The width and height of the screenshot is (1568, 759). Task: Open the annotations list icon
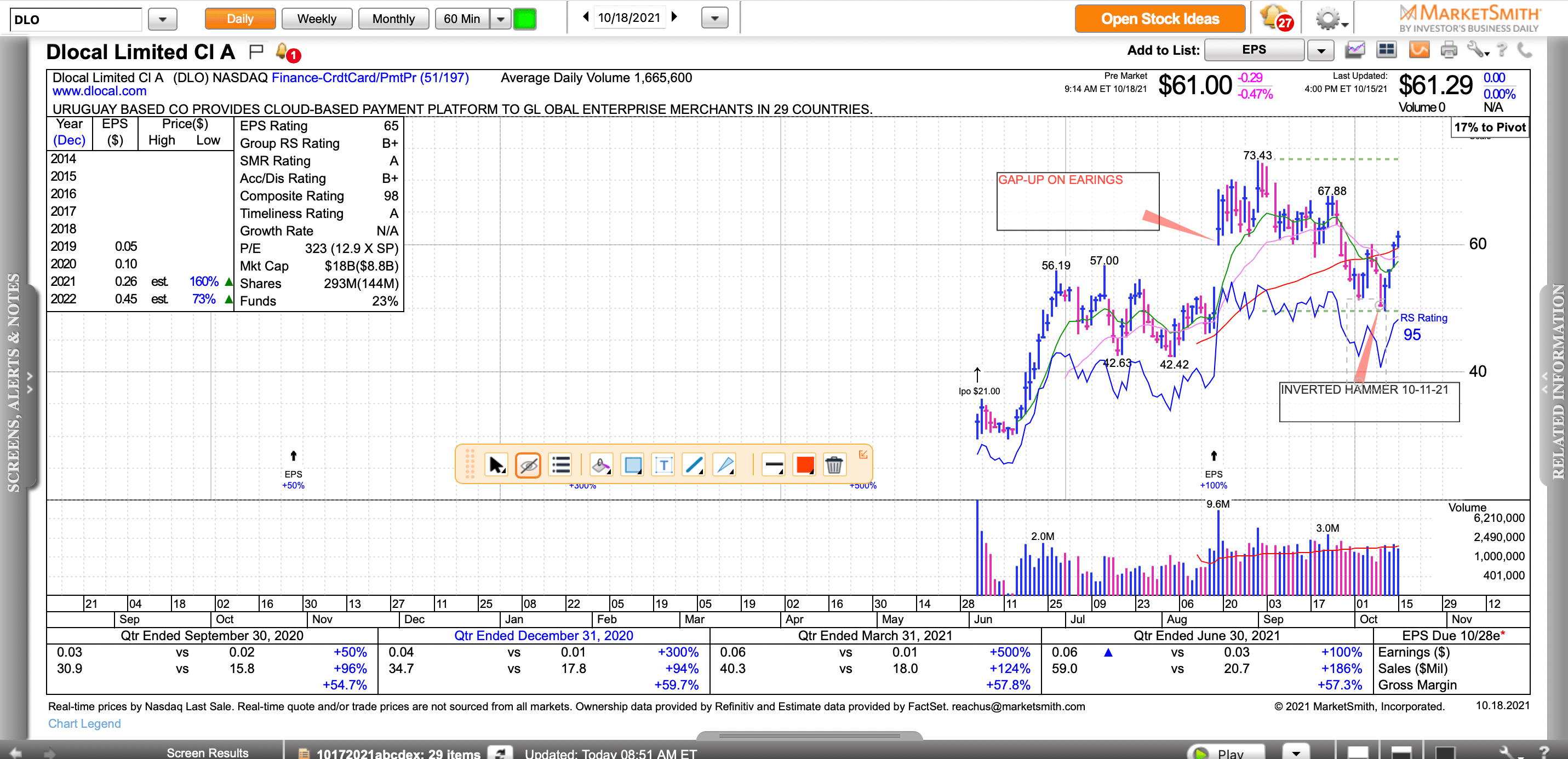560,465
